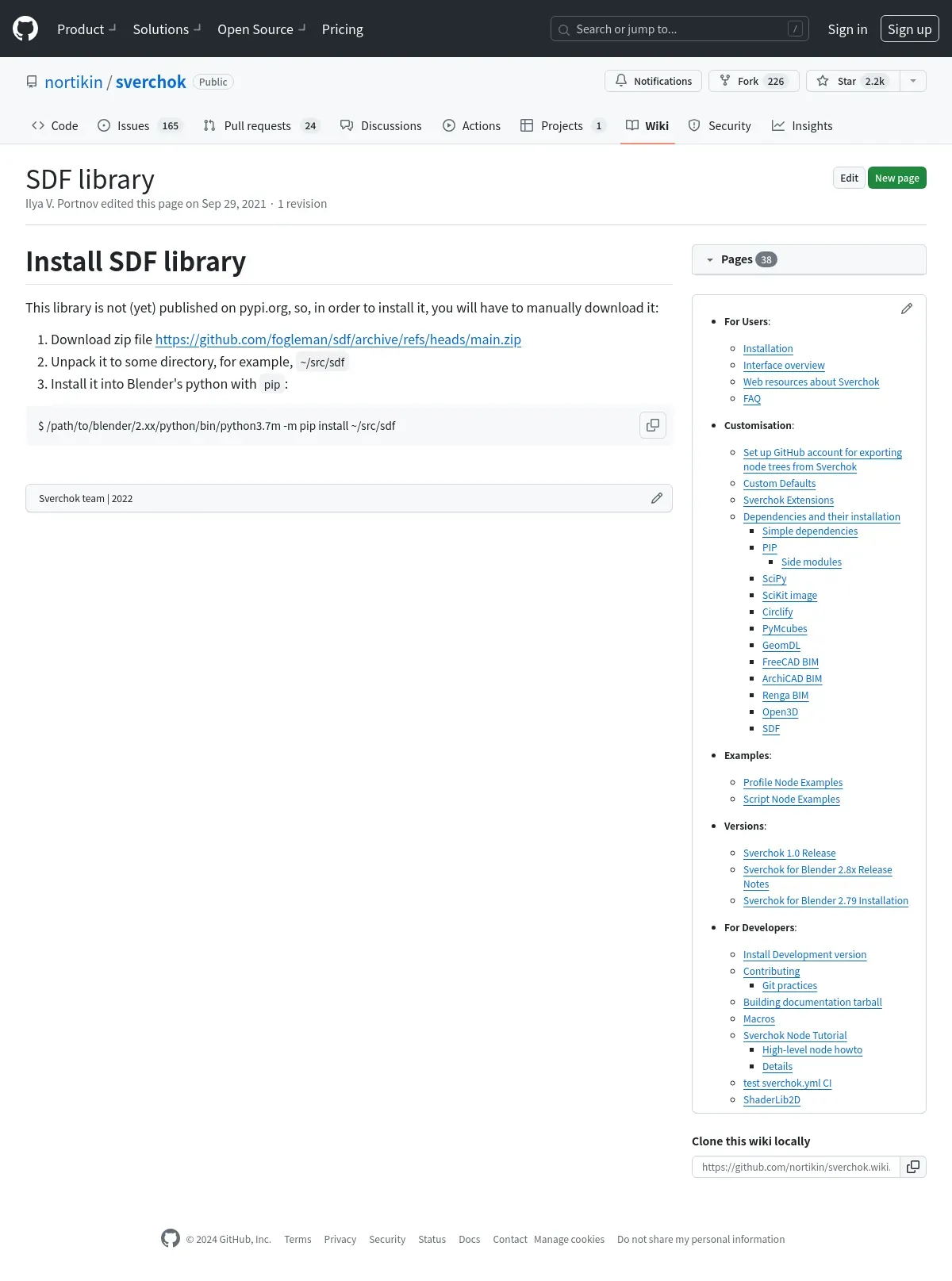Click the Edit page button
The width and height of the screenshot is (952, 1281).
849,178
